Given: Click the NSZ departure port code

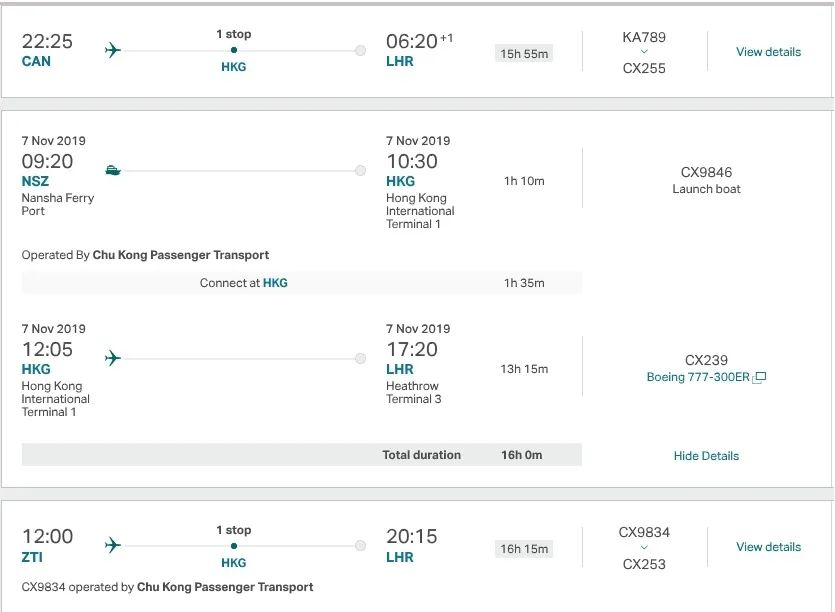Looking at the screenshot, I should pos(35,181).
